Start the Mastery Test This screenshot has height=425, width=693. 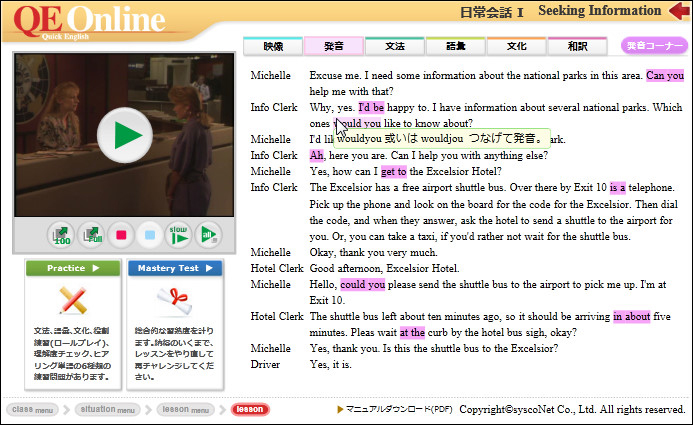175,268
